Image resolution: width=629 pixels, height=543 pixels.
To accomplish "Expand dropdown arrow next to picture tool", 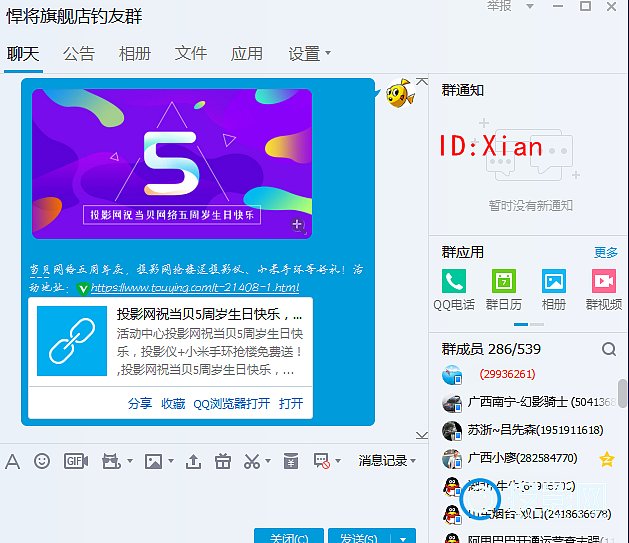I will coord(171,461).
